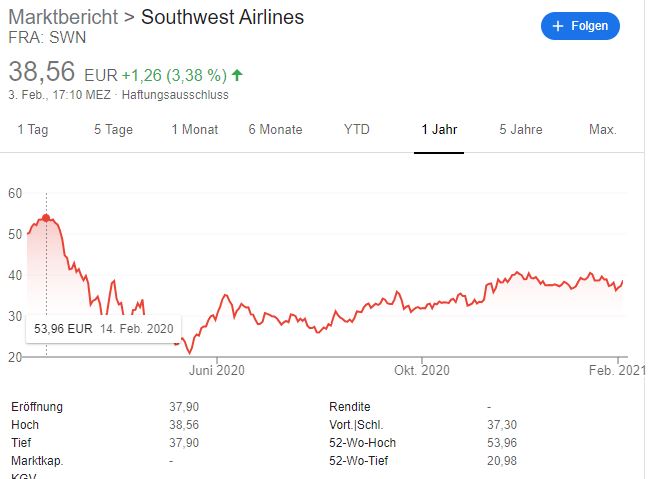Show the Max. time range
652x479 pixels.
[603, 129]
